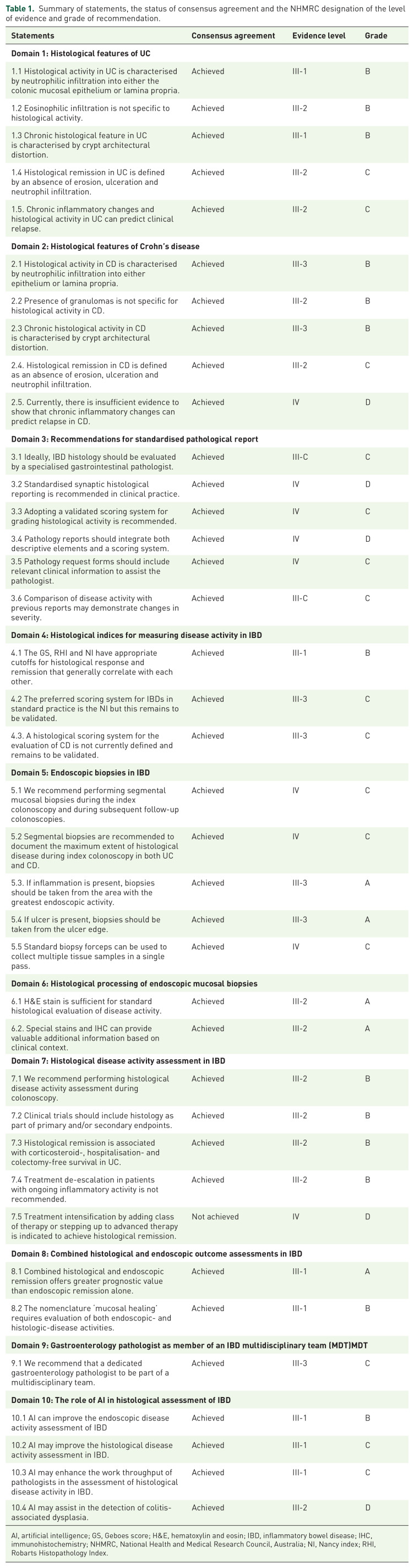Click the Domain 2 Crohn's disease heading
Image resolution: width=414 pixels, height=1568 pixels.
pyautogui.click(x=105, y=246)
